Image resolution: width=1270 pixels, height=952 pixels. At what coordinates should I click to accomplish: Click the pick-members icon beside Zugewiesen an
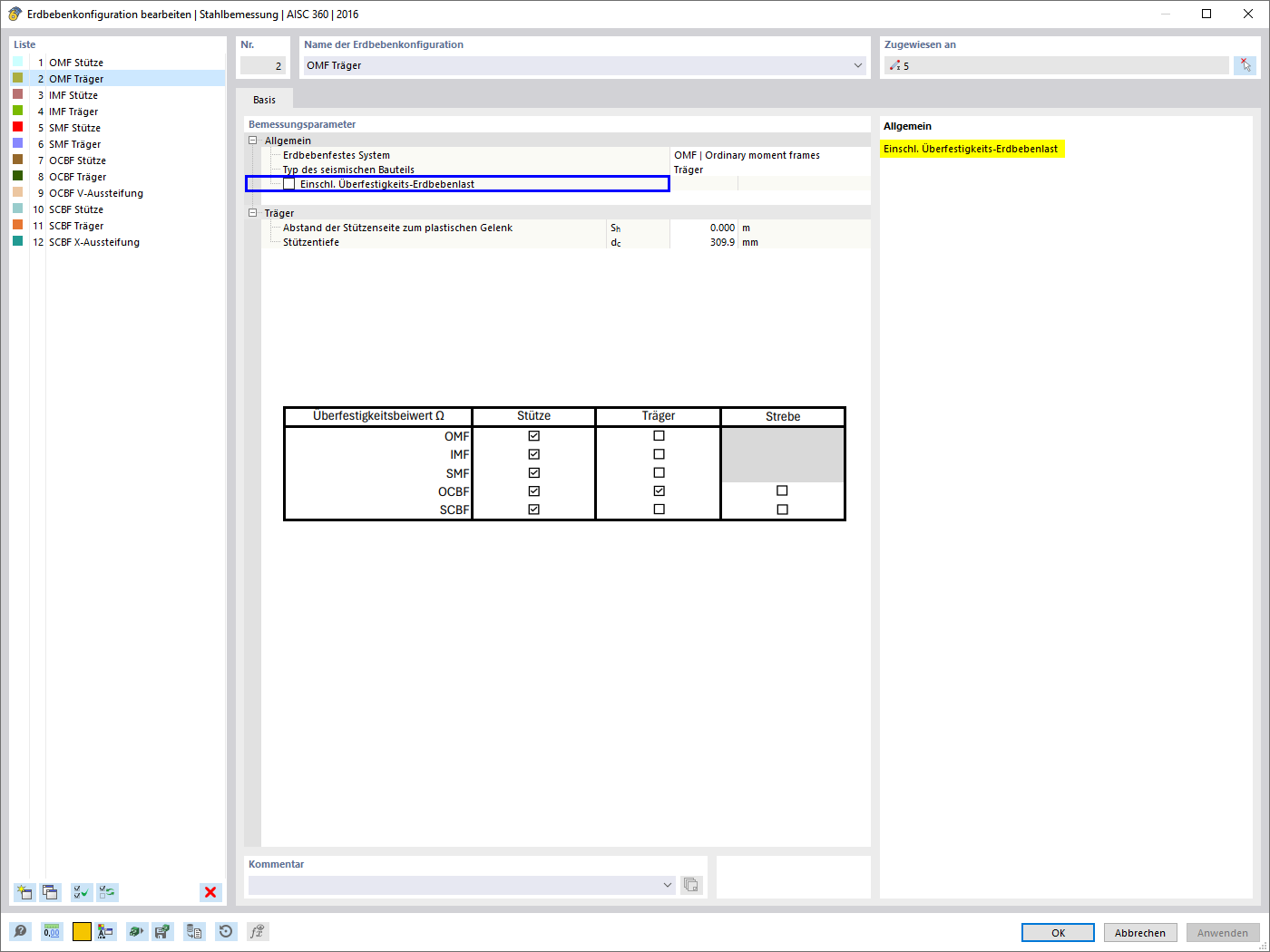pyautogui.click(x=1245, y=65)
